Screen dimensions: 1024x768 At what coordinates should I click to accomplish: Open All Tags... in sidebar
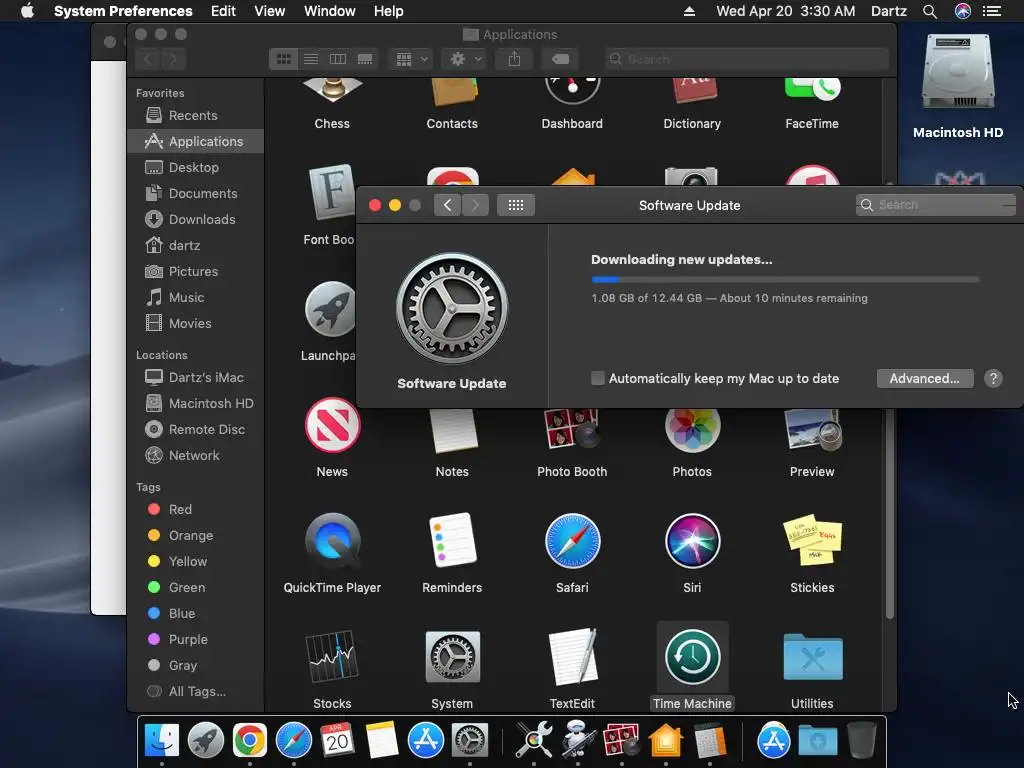tap(197, 691)
